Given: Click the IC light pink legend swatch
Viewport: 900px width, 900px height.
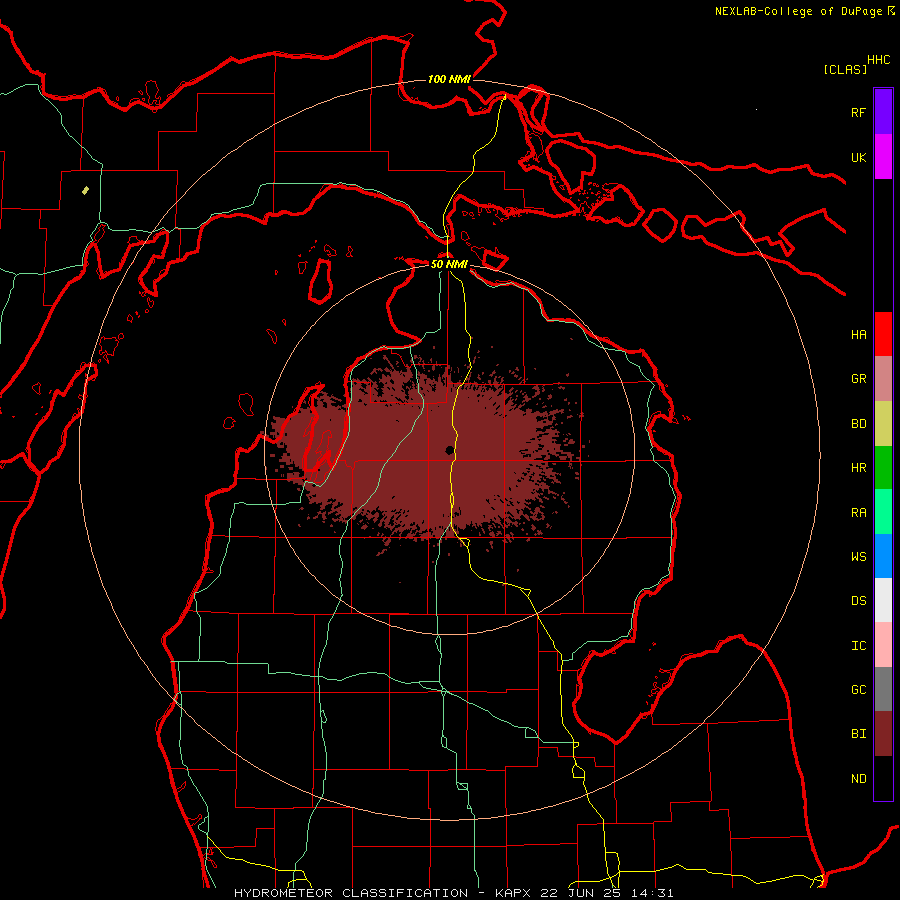Looking at the screenshot, I should tap(883, 645).
